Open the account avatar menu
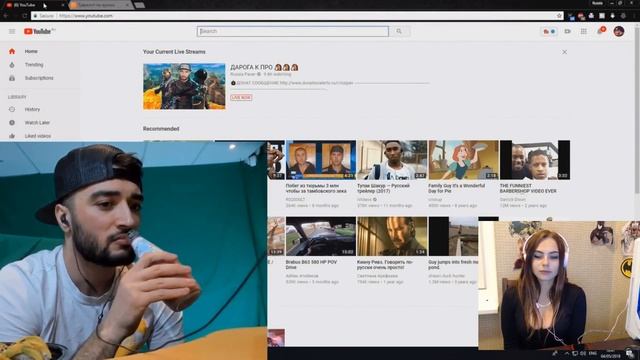The image size is (640, 360). pos(618,31)
